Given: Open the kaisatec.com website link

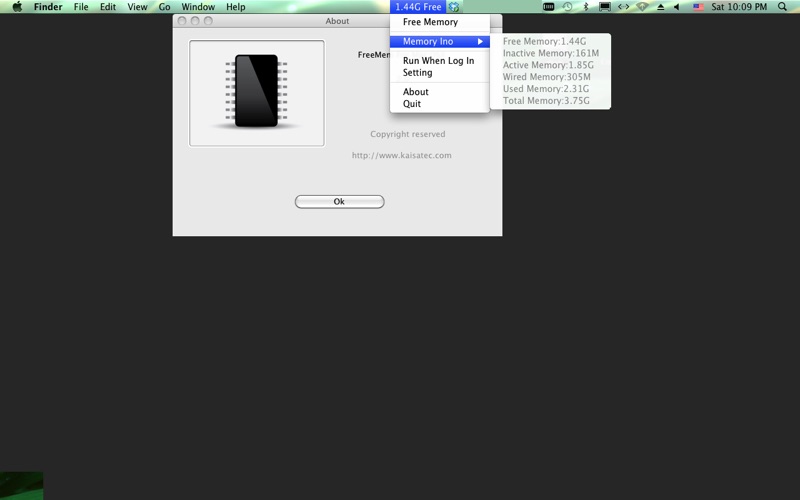Looking at the screenshot, I should [402, 155].
